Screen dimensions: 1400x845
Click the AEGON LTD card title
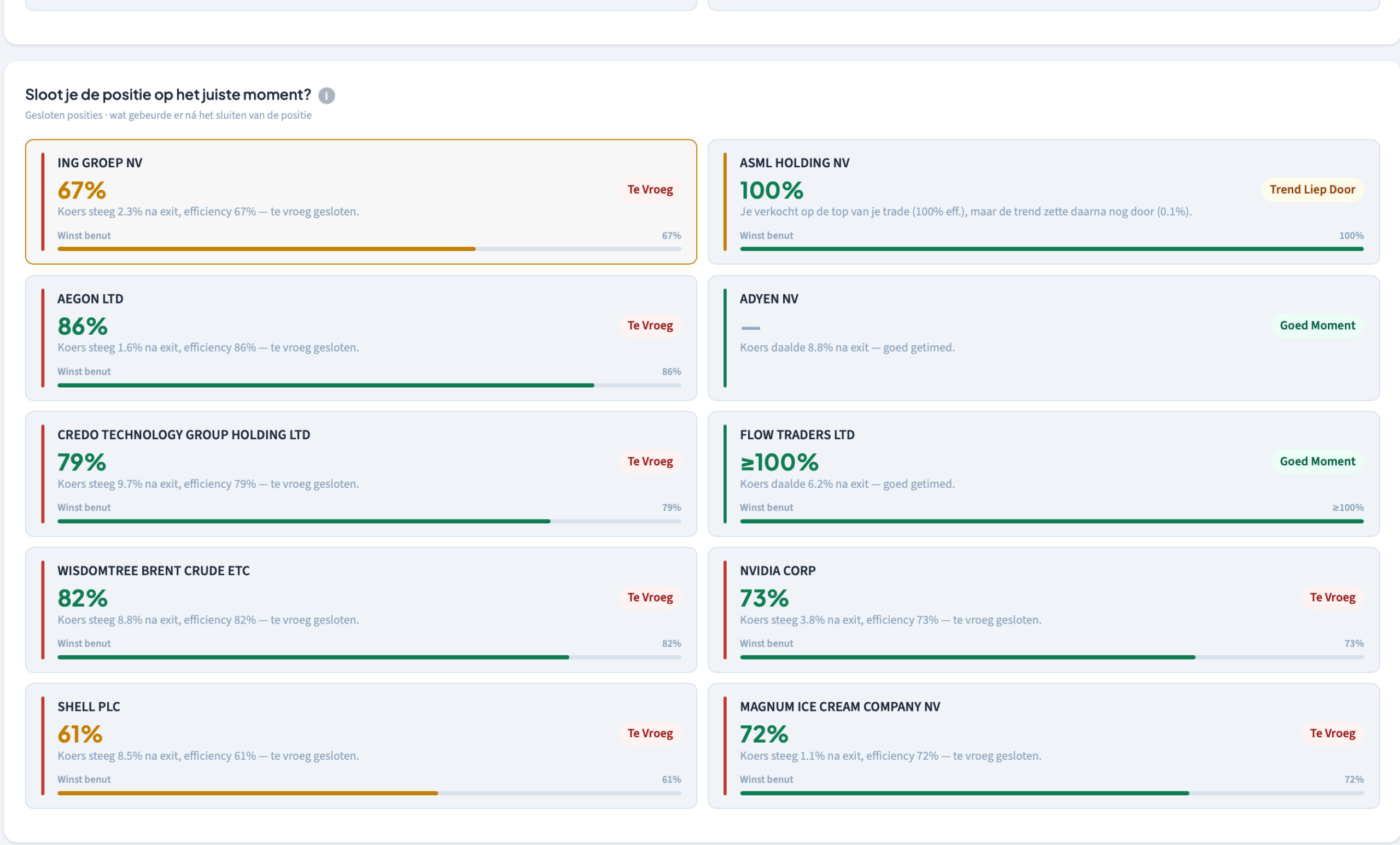point(90,299)
